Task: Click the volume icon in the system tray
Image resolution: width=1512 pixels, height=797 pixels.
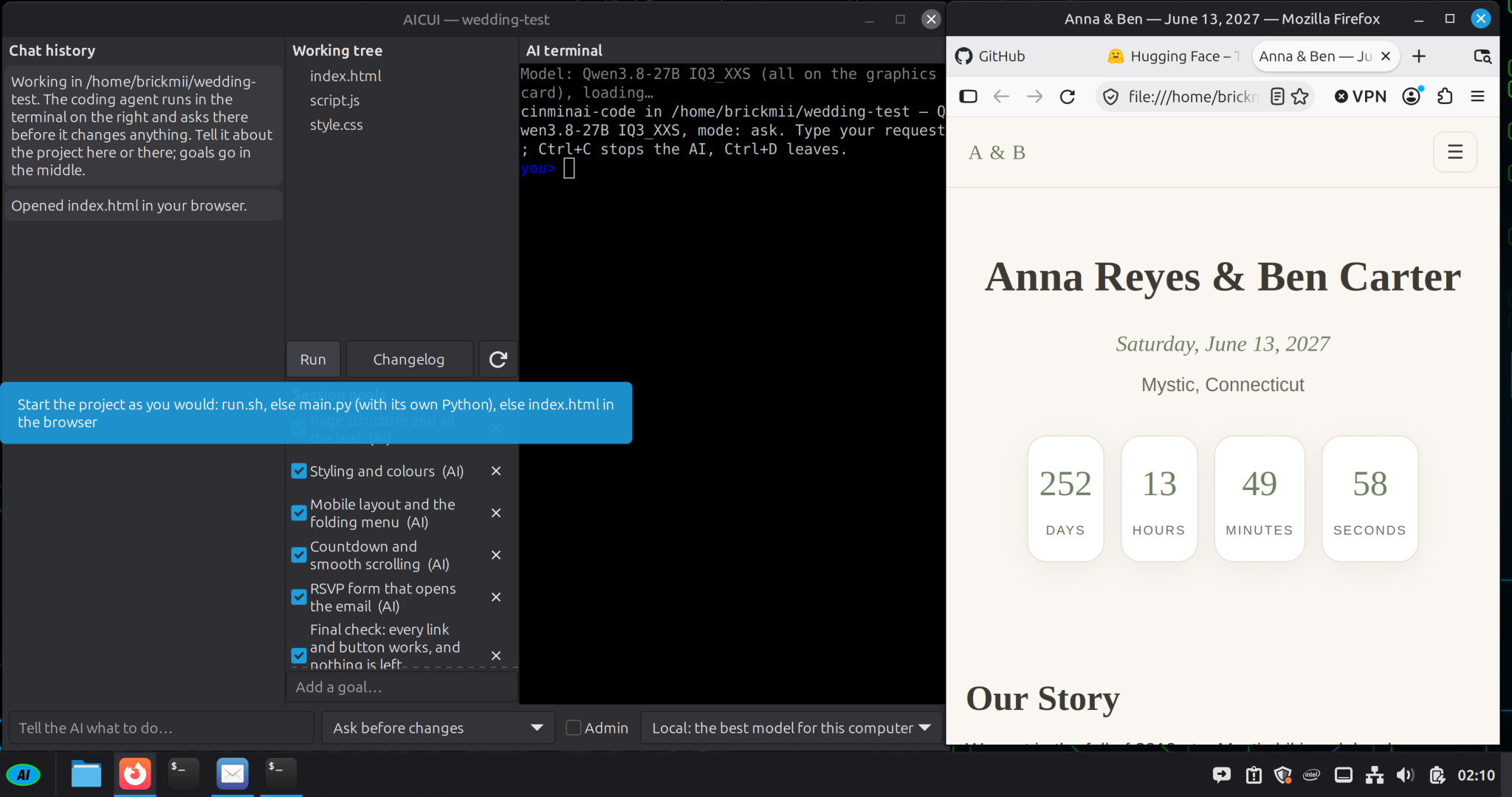Action: click(1405, 775)
